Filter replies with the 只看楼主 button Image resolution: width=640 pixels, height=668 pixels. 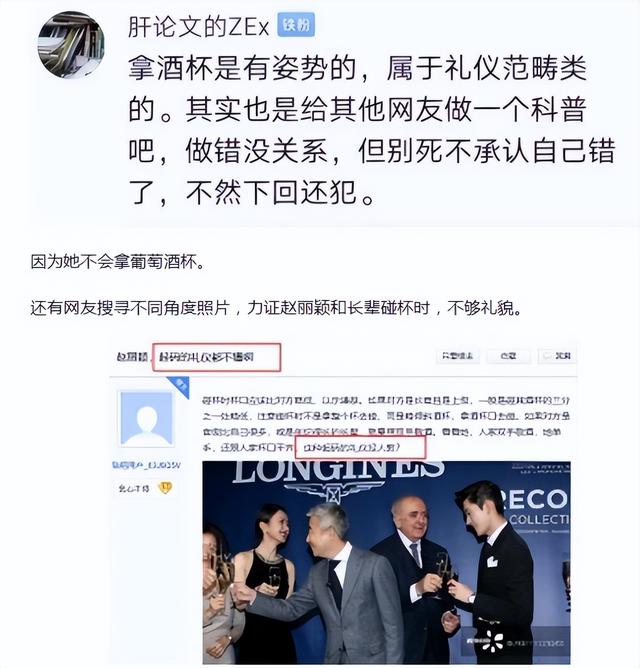[458, 356]
